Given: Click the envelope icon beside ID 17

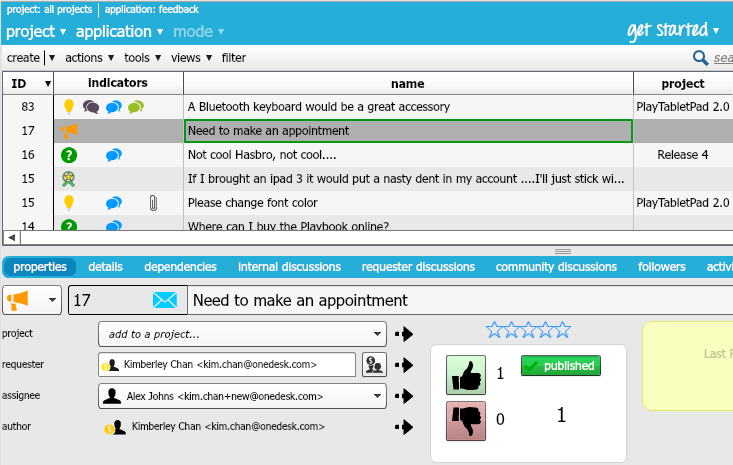Looking at the screenshot, I should tap(165, 300).
